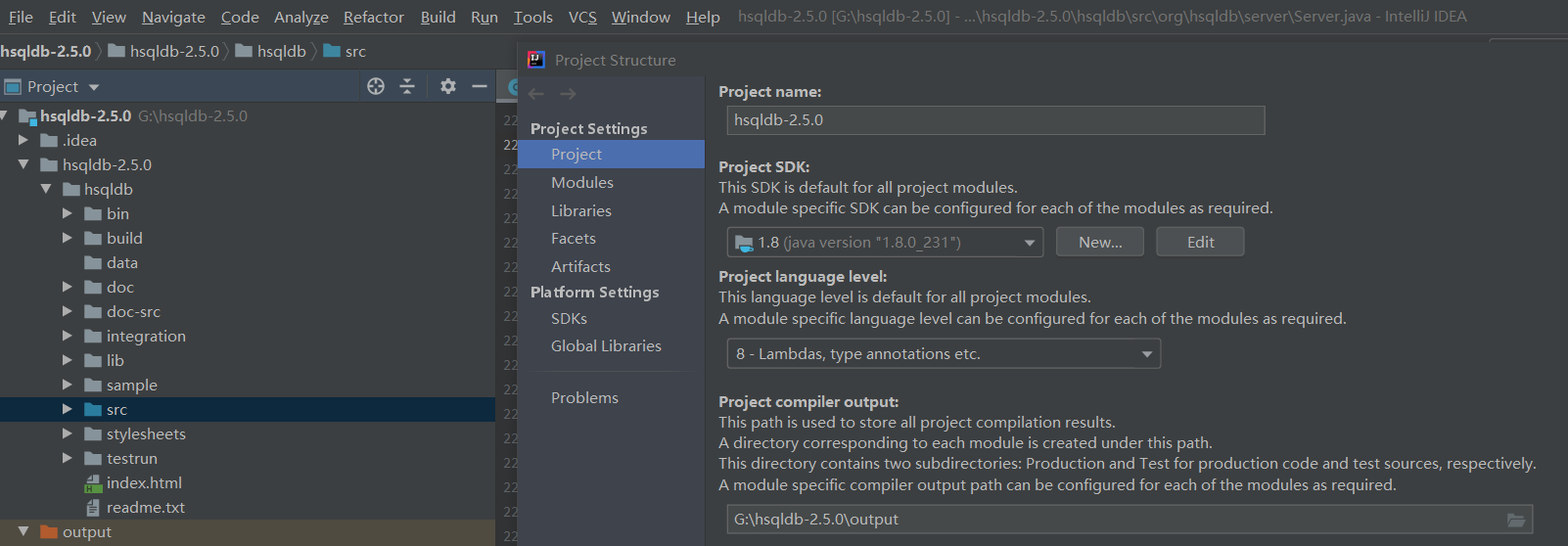Click the forward arrow in Project Structure
Image resolution: width=1568 pixels, height=546 pixels.
(568, 94)
